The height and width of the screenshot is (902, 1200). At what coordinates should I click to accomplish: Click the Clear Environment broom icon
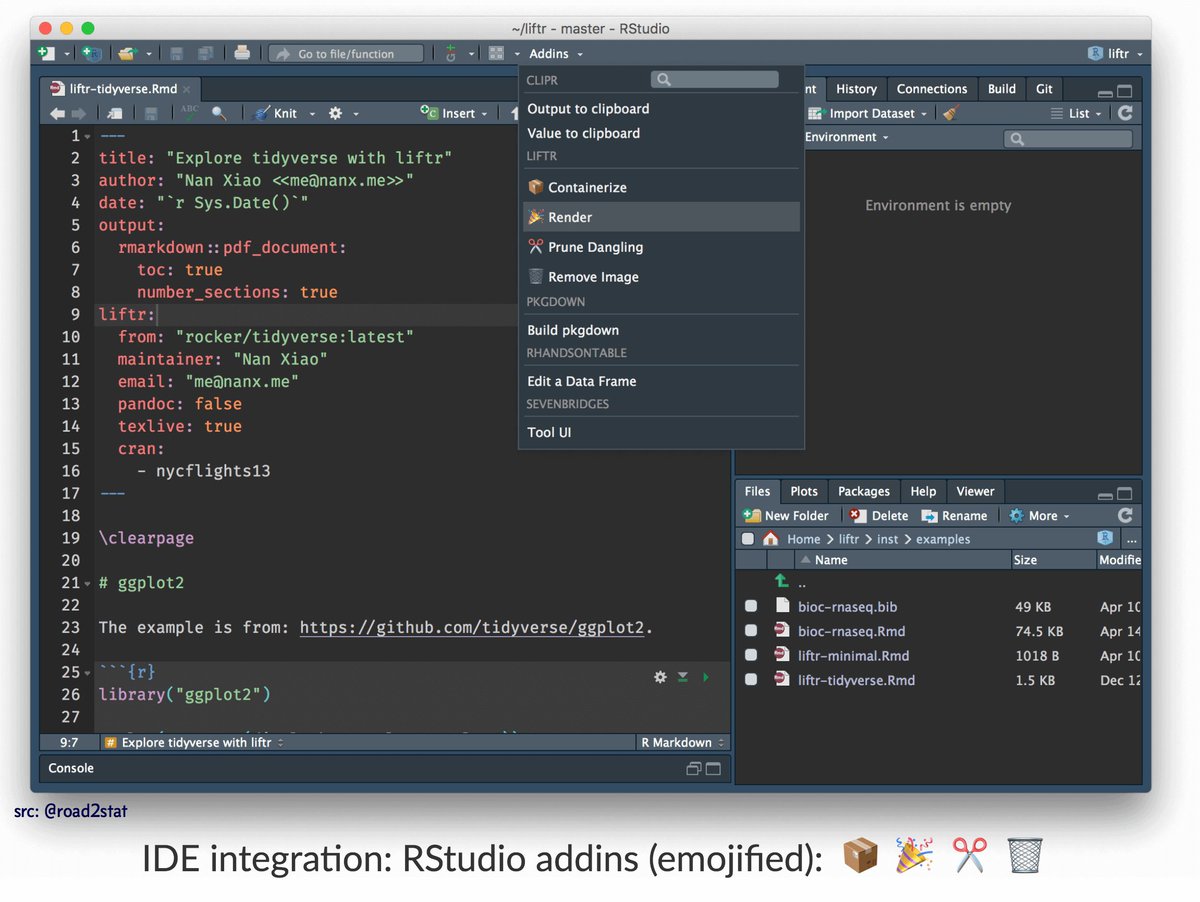(951, 113)
